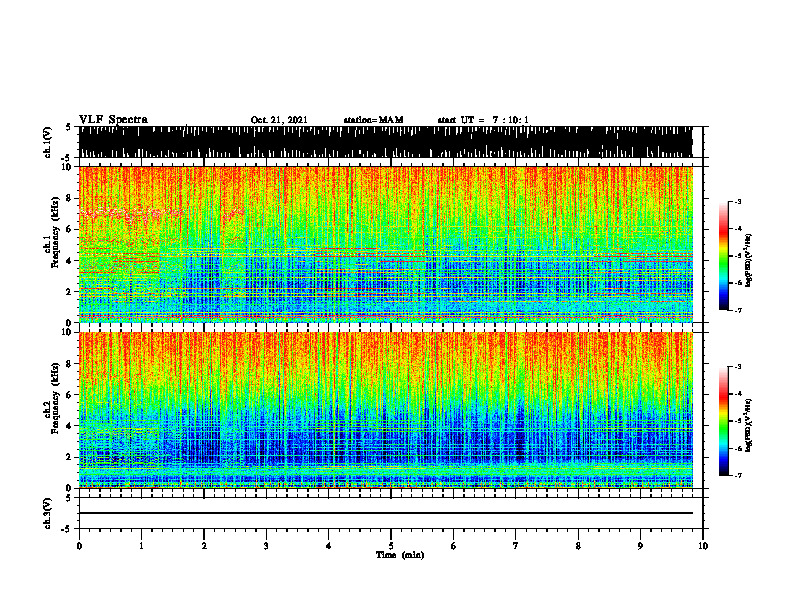The image size is (792, 612).
Task: Click the flat ch.3 signal trace line
Action: (x=385, y=513)
